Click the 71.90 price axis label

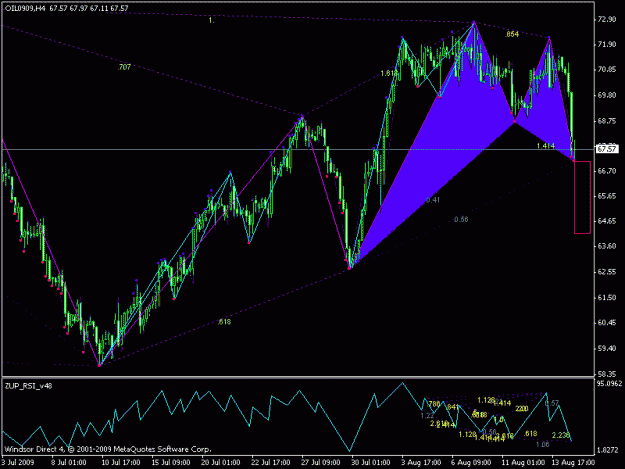(607, 45)
